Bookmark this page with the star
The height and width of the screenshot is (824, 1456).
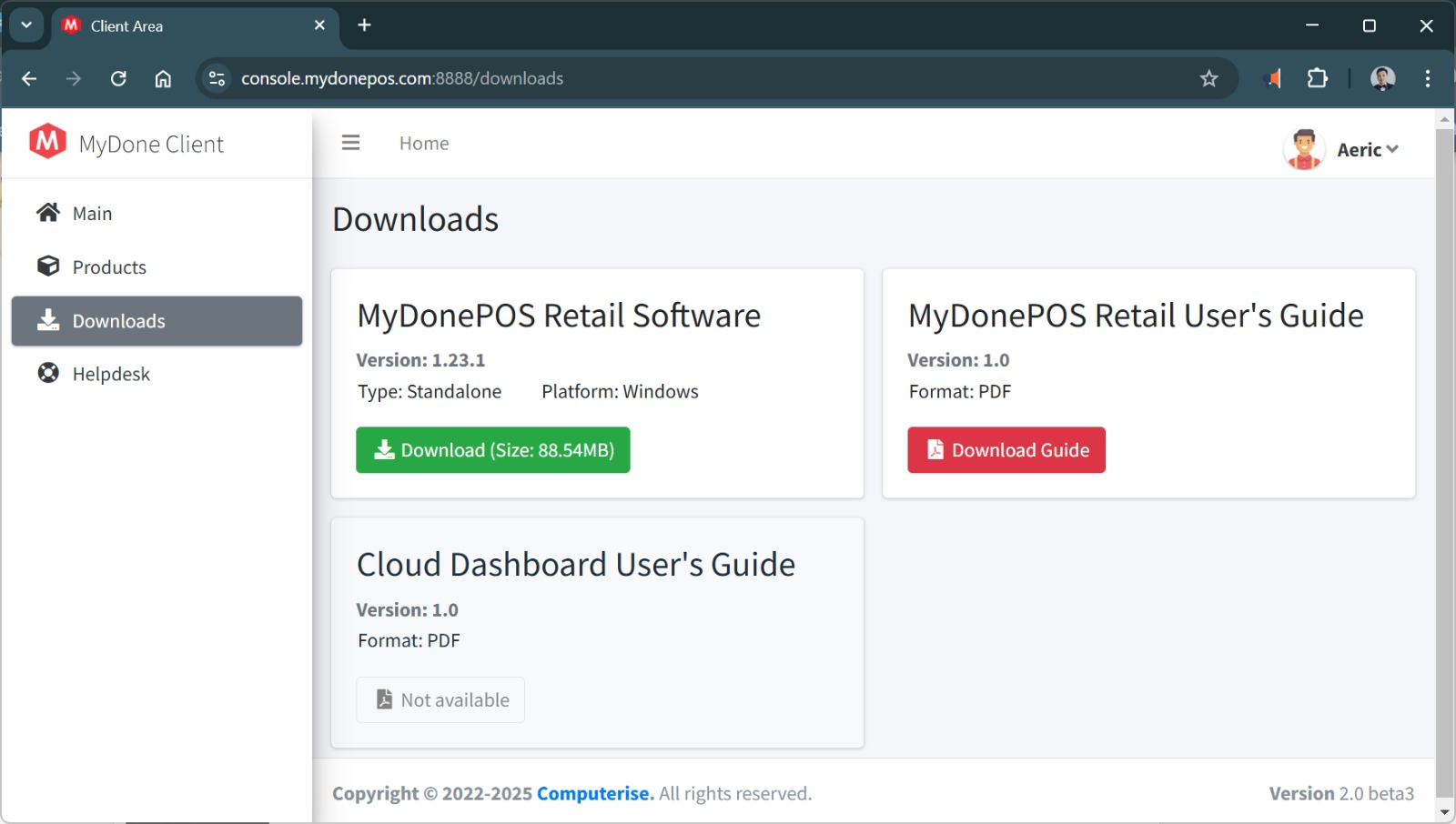(1208, 78)
